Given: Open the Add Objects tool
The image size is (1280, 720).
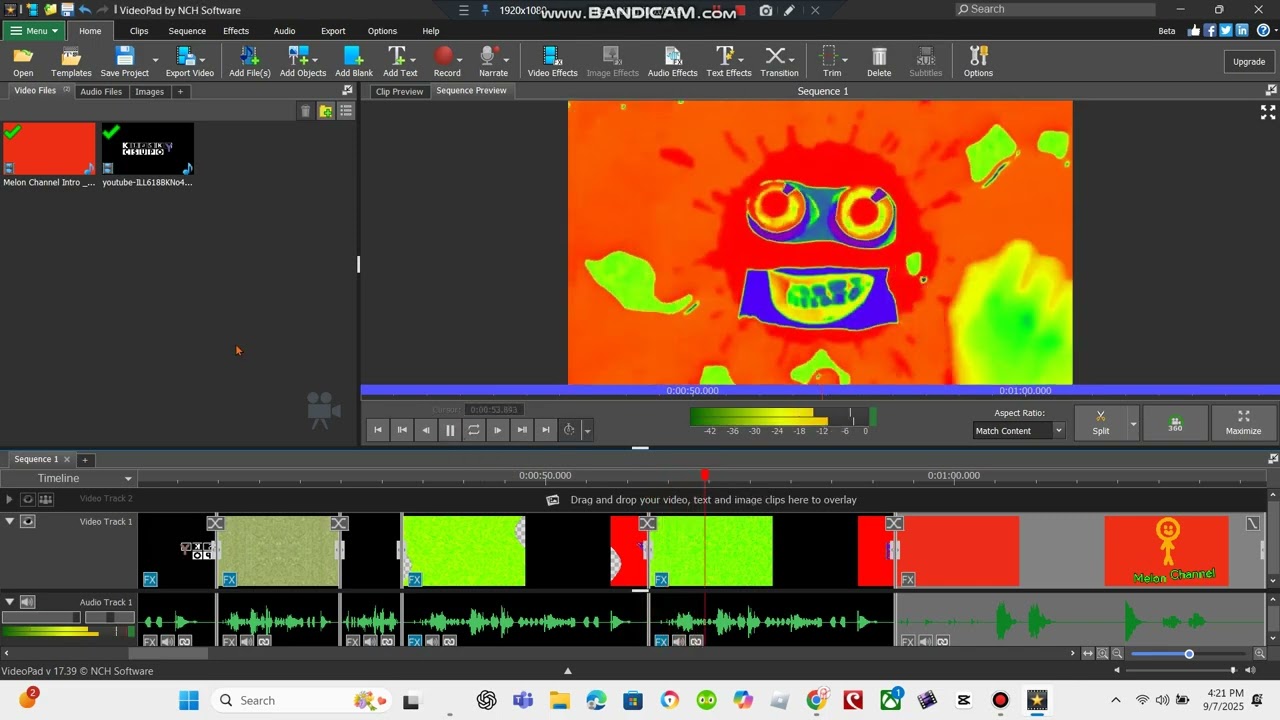Looking at the screenshot, I should click(302, 61).
